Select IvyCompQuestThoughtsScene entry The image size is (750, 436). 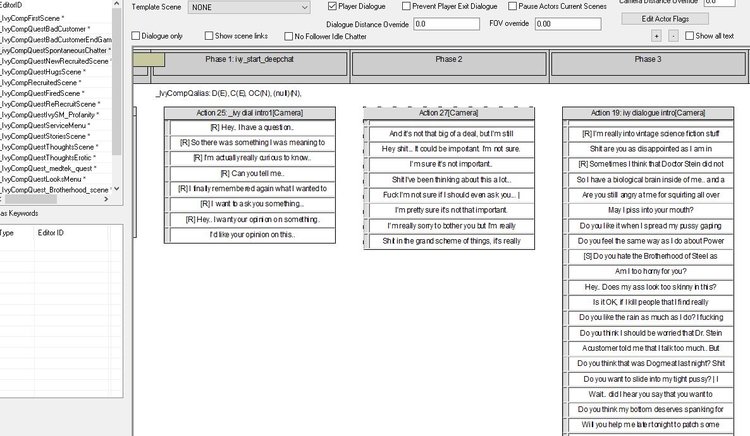49,147
